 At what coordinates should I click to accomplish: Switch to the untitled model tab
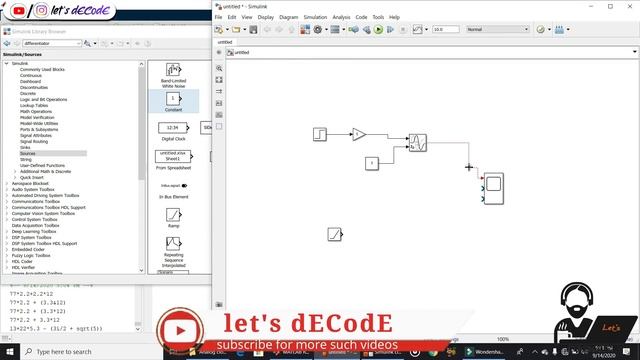point(225,42)
